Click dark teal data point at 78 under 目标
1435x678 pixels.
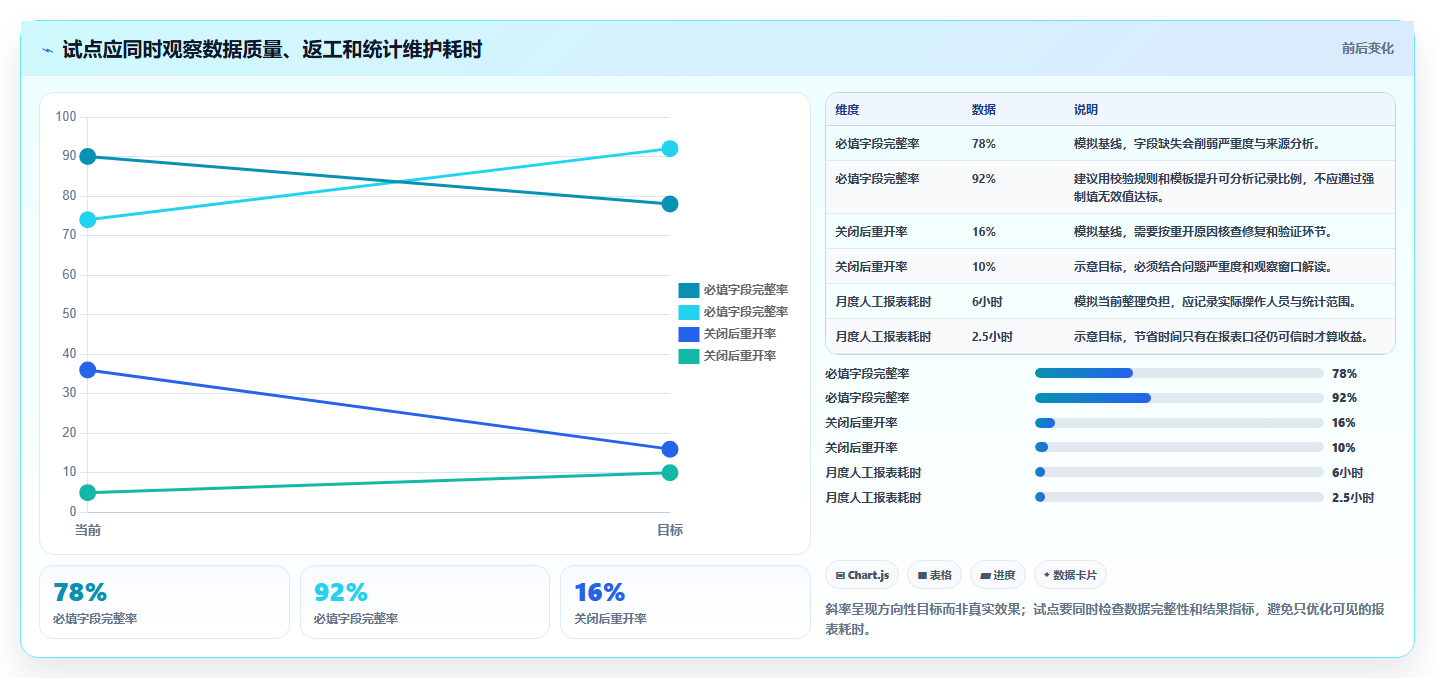click(670, 204)
